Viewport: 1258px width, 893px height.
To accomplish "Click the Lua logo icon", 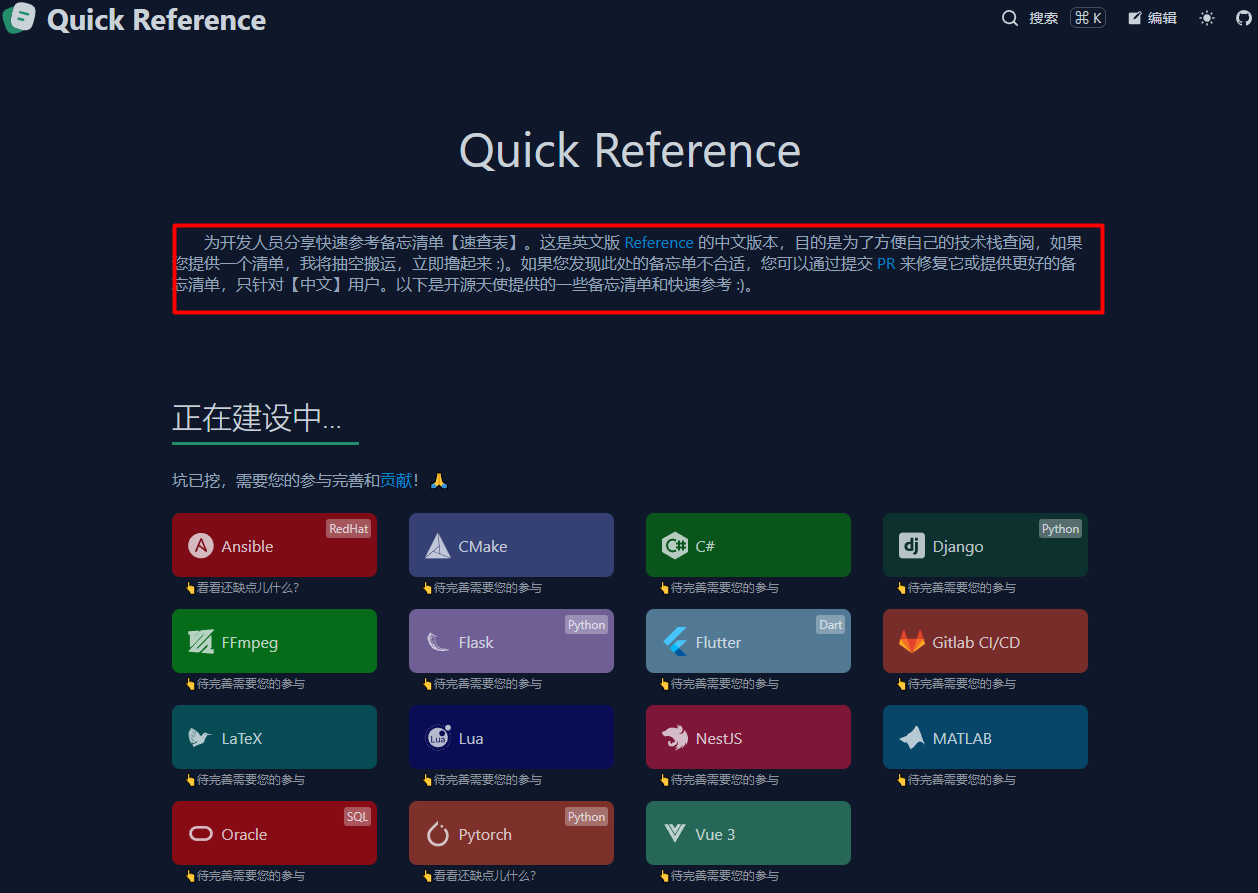I will (438, 738).
